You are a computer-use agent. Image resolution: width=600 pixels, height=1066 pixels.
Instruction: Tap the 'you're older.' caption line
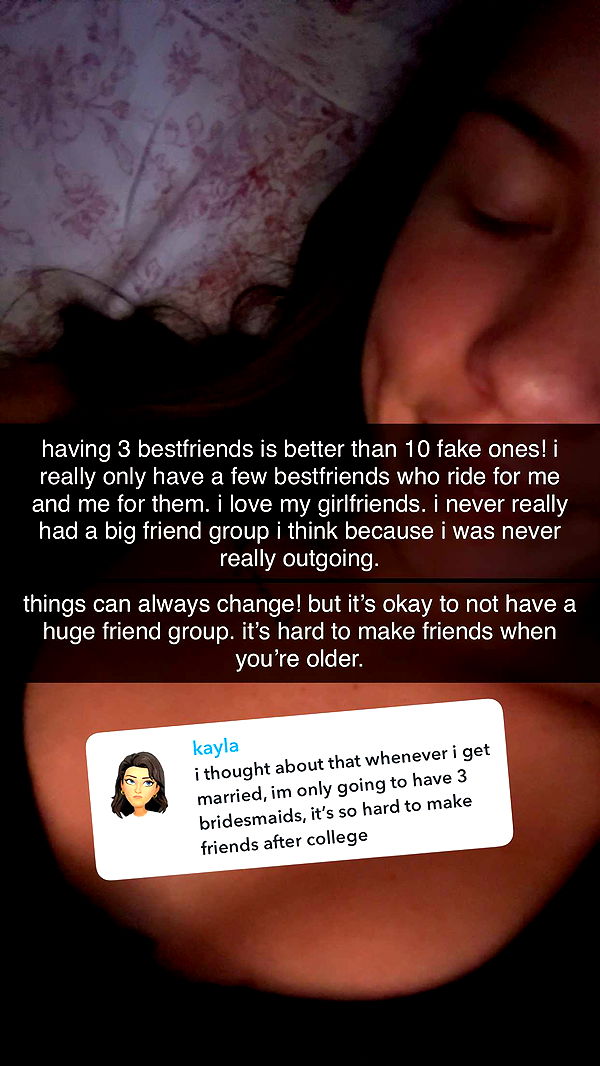(x=300, y=659)
